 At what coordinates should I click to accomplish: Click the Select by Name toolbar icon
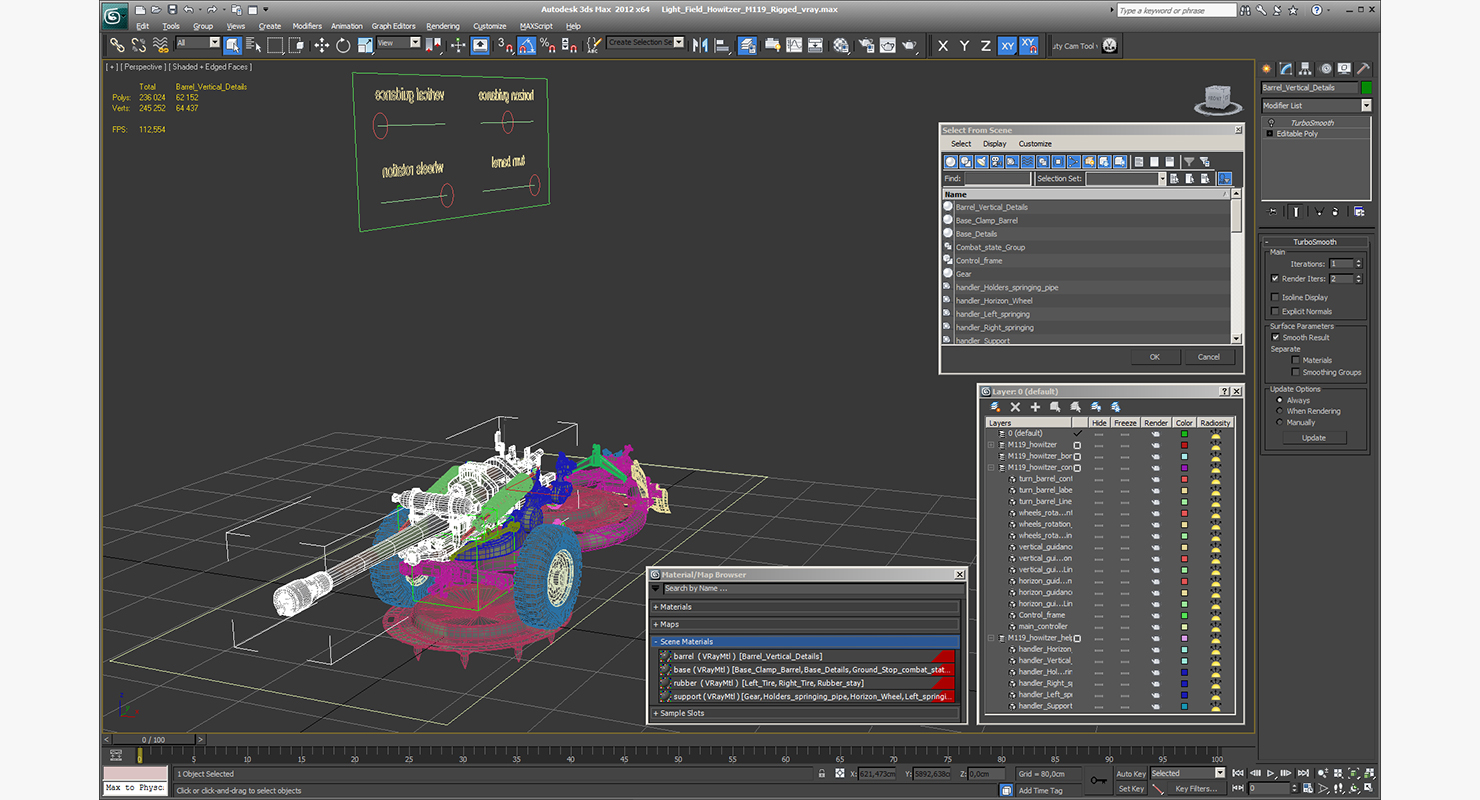253,45
